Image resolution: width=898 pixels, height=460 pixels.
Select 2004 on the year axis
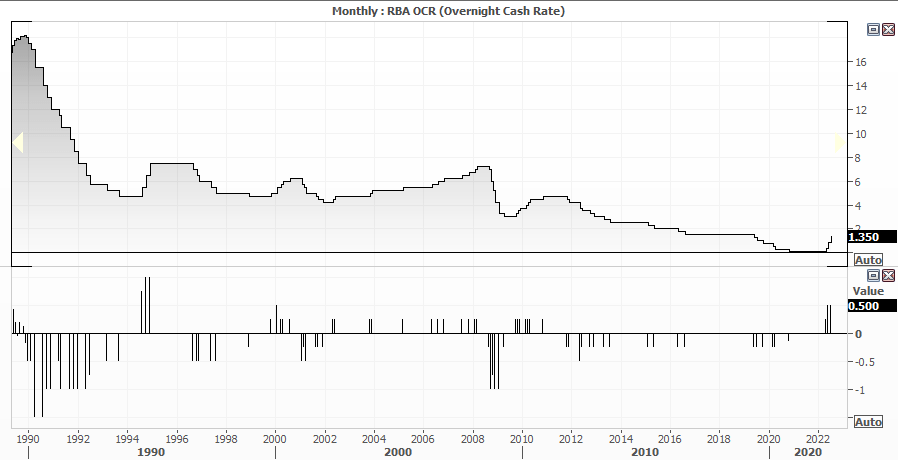tap(373, 439)
